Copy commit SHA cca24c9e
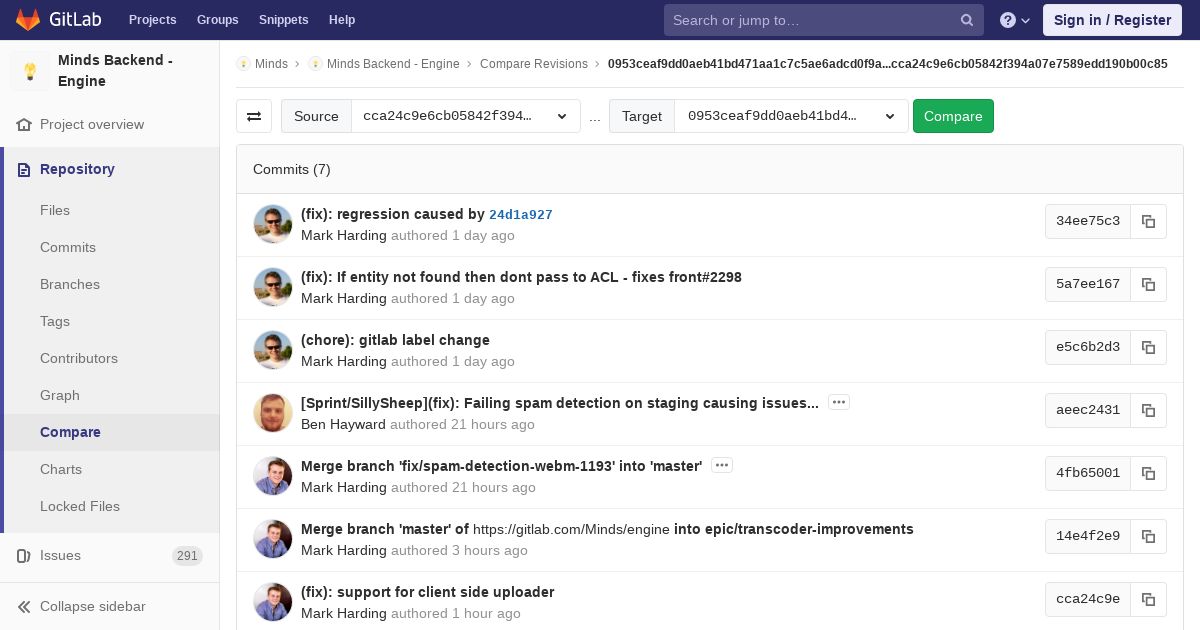The image size is (1200, 630). (x=1148, y=599)
